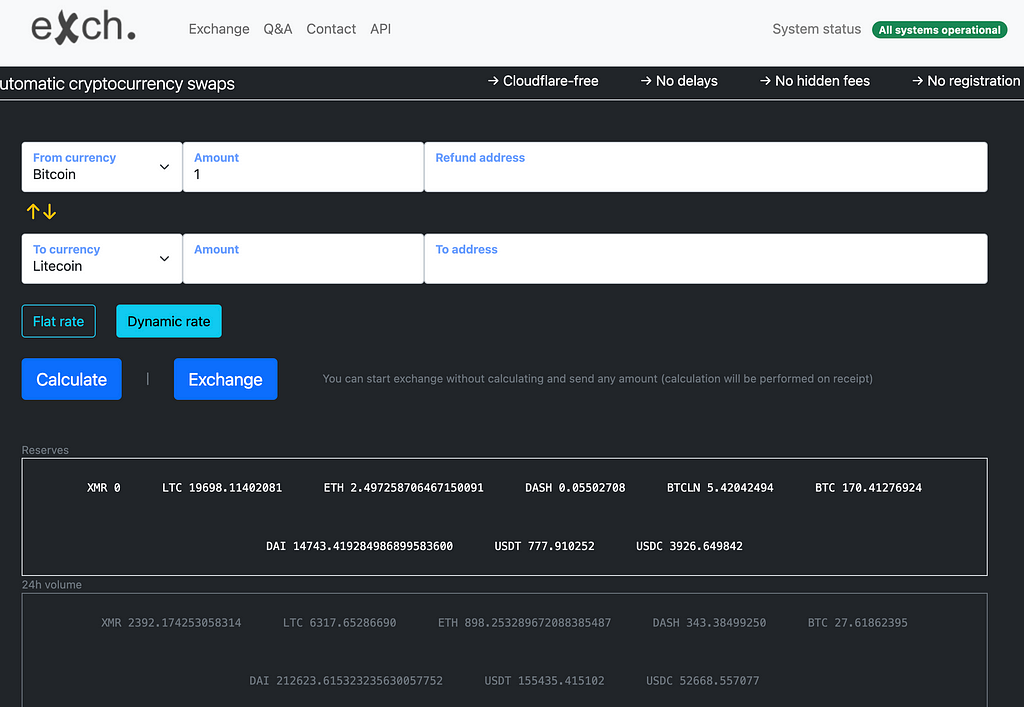The image size is (1024, 707).
Task: Click the XMR 0 reserve entry
Action: tap(104, 488)
